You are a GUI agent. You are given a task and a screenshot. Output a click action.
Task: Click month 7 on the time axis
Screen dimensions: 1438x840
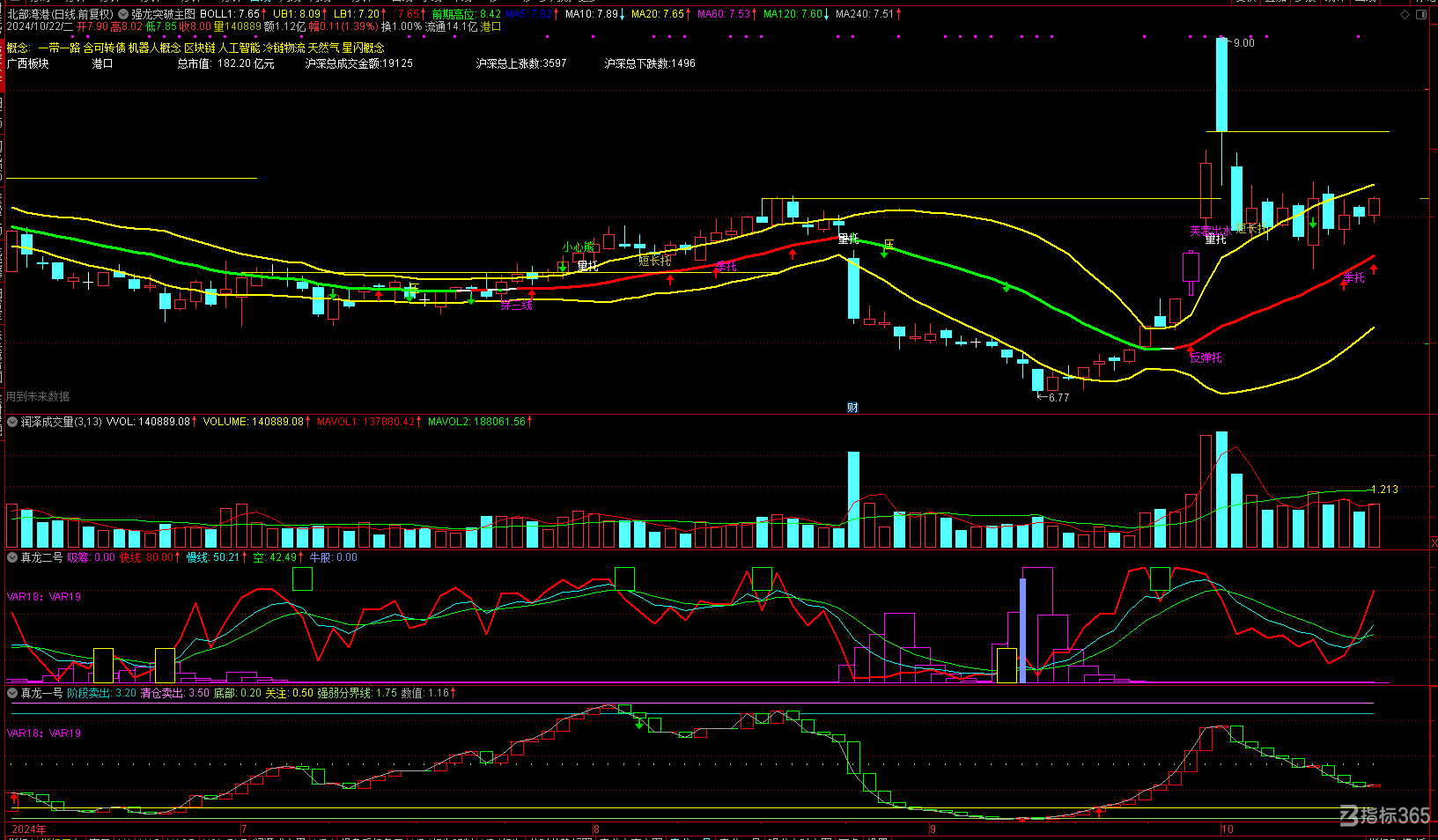pos(244,829)
